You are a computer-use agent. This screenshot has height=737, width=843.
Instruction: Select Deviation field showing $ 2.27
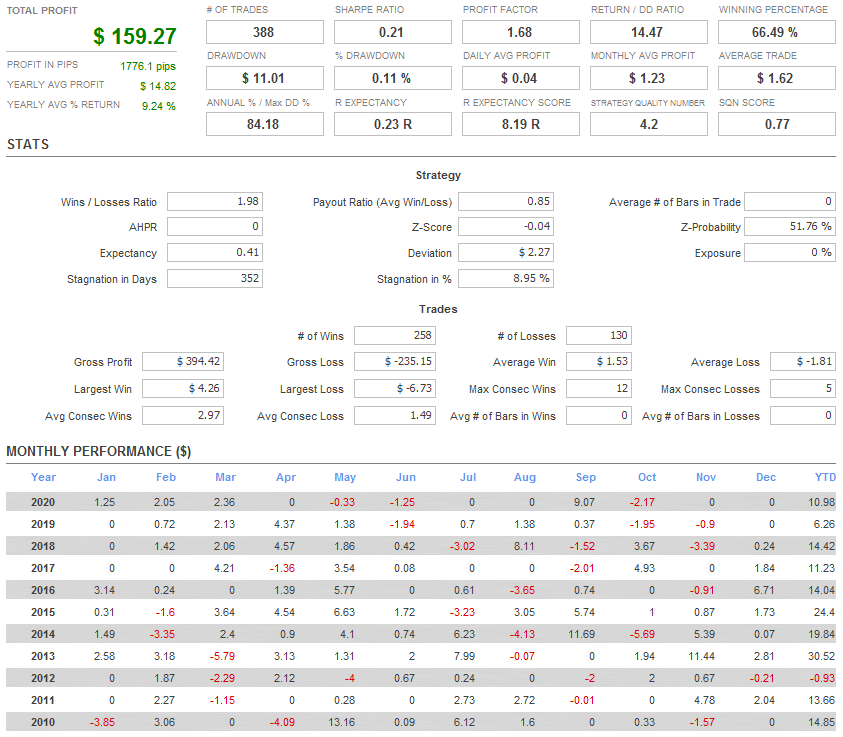[506, 252]
